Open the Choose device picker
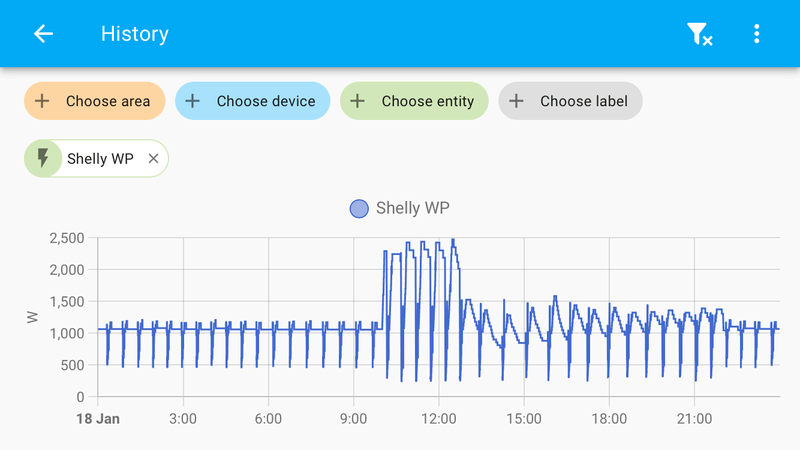This screenshot has width=800, height=450. click(x=265, y=101)
